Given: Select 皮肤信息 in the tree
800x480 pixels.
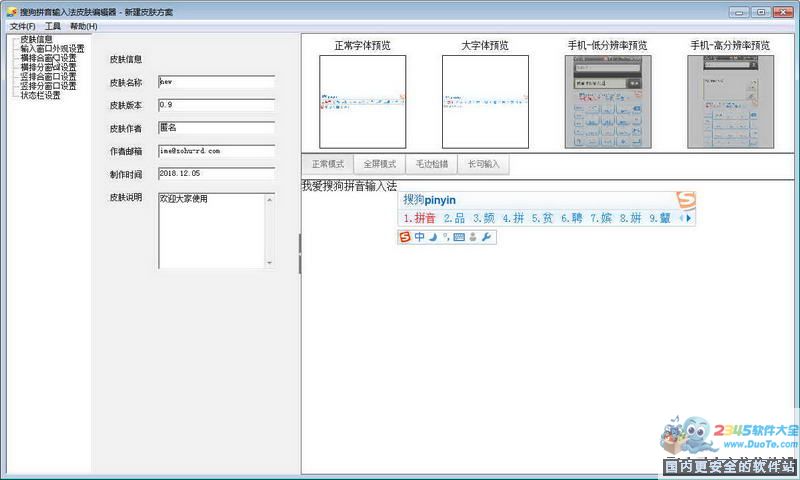Looking at the screenshot, I should coord(36,39).
